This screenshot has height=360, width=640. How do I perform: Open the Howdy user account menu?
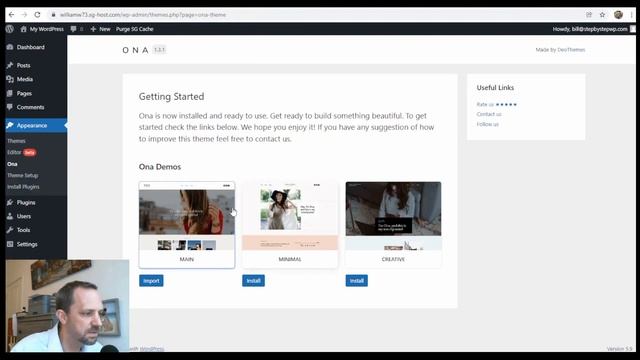pos(594,29)
